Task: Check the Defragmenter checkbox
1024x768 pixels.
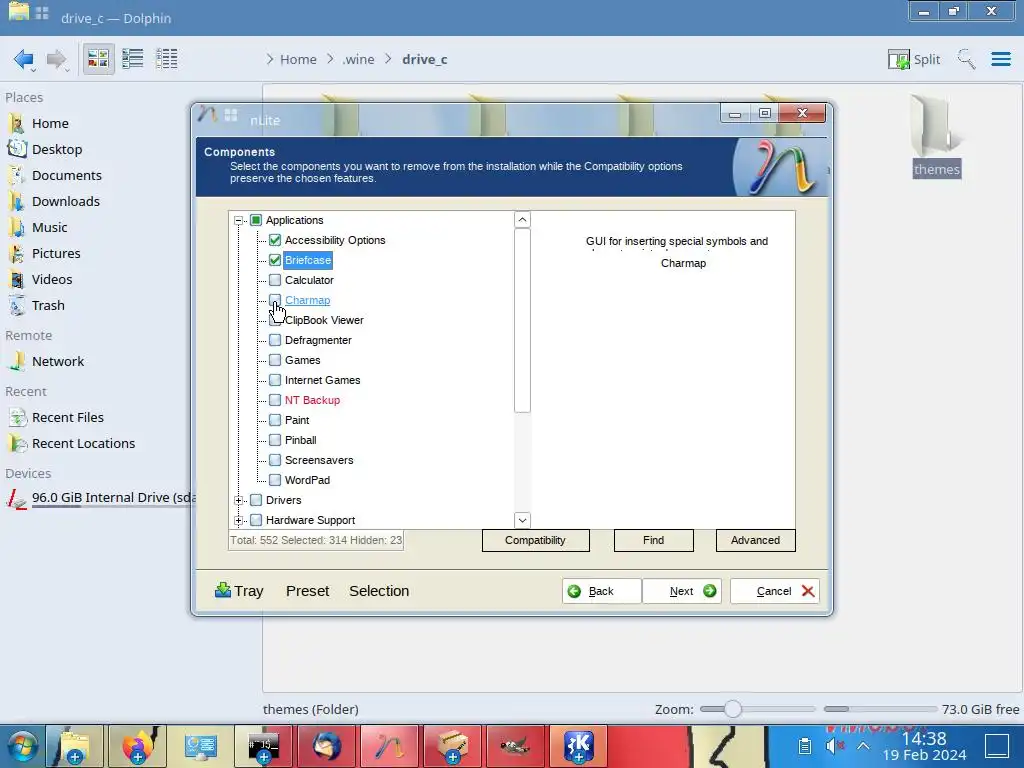Action: point(275,340)
